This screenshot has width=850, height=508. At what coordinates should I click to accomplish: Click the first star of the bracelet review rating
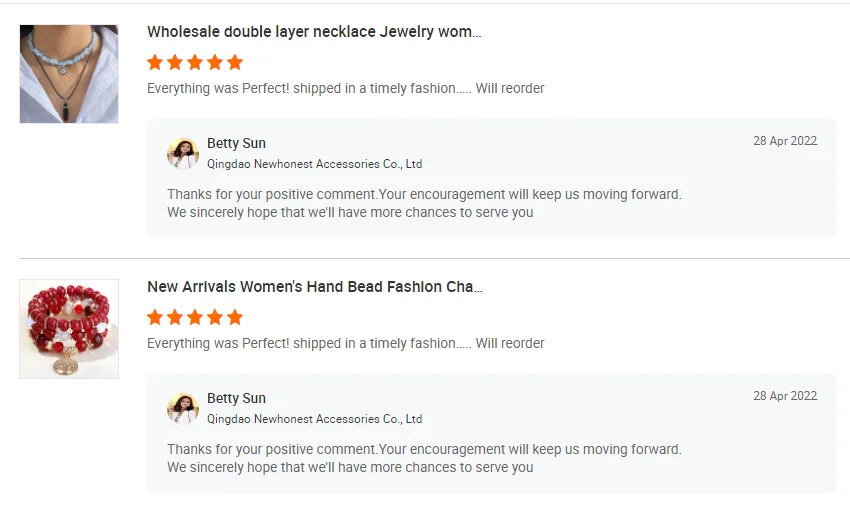155,317
